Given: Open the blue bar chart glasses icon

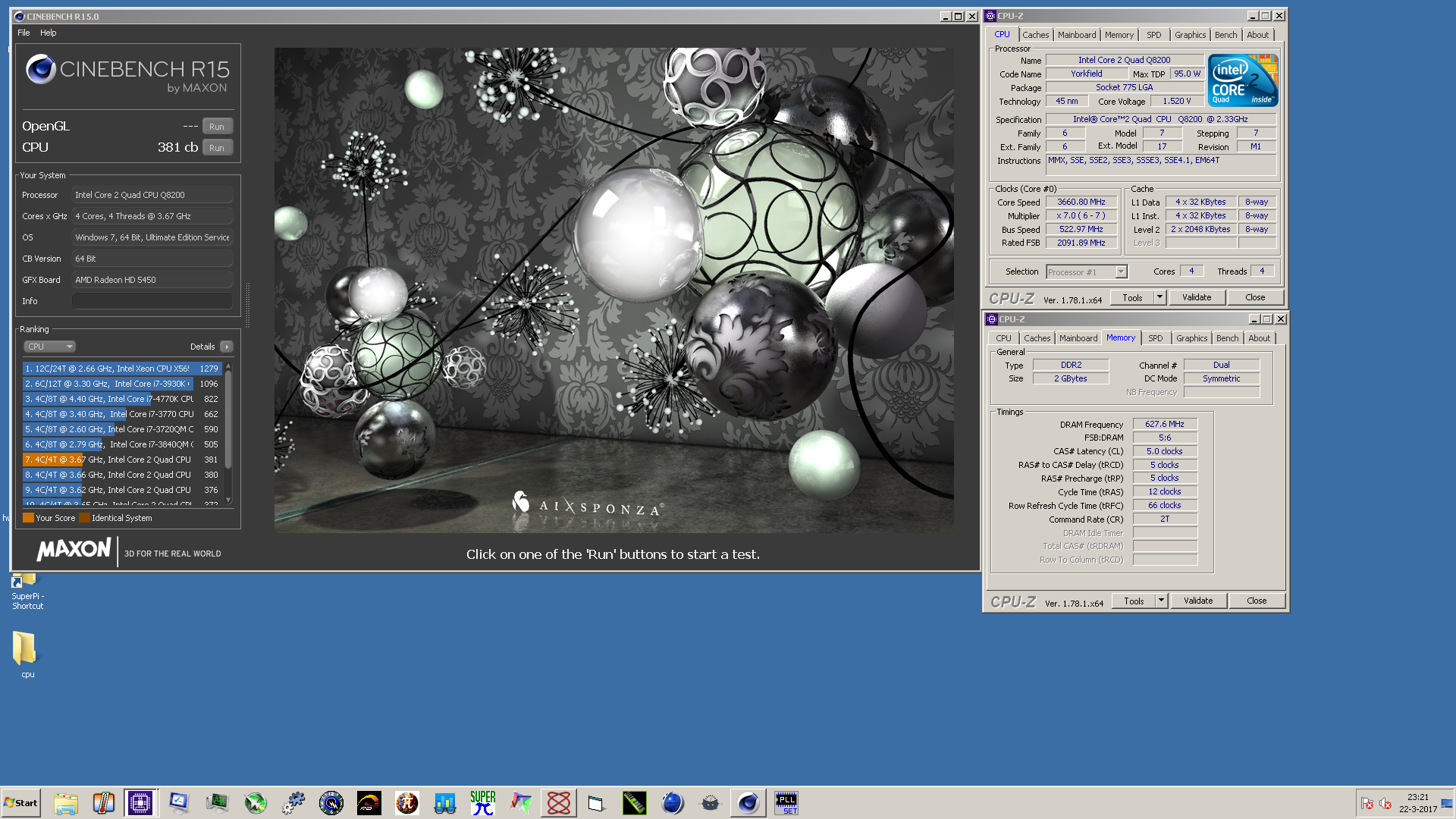Looking at the screenshot, I should click(x=445, y=803).
